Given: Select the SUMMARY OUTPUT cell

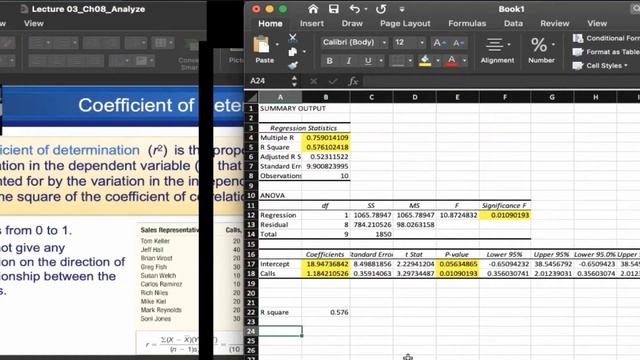Looking at the screenshot, I should [280, 109].
